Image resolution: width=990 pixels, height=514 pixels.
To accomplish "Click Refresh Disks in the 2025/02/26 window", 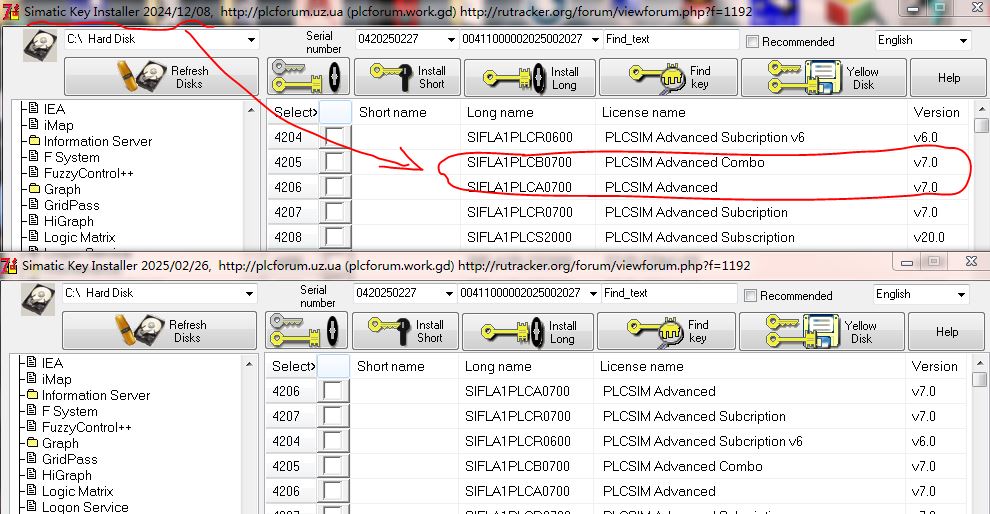I will (x=160, y=331).
